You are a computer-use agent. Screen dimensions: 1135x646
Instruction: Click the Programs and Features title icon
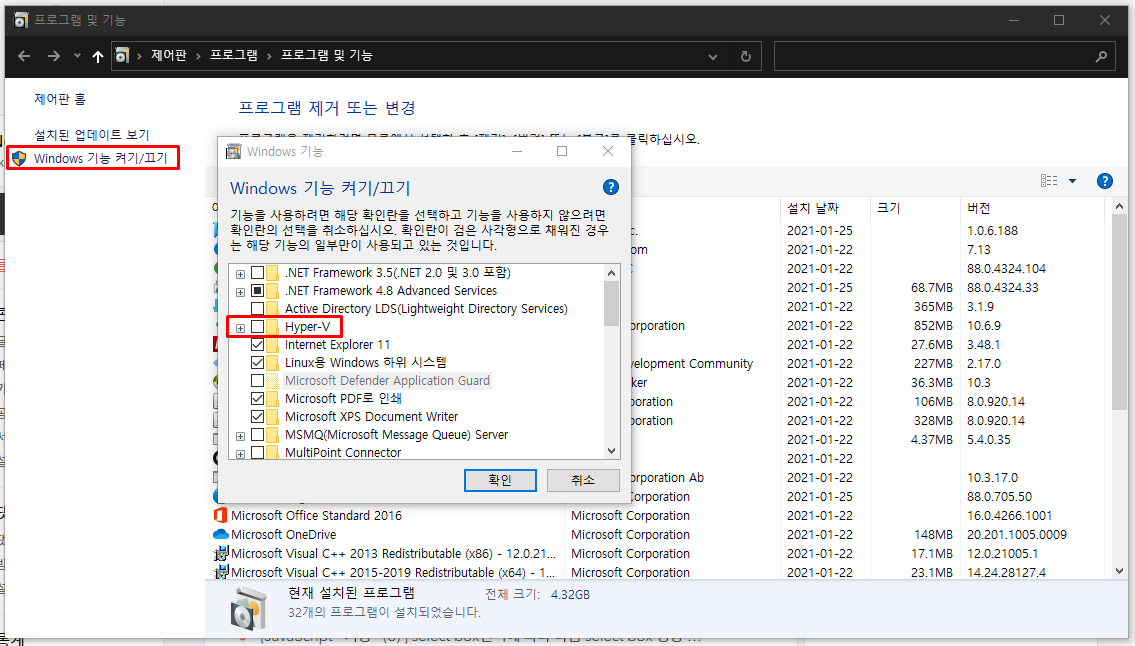coord(21,20)
